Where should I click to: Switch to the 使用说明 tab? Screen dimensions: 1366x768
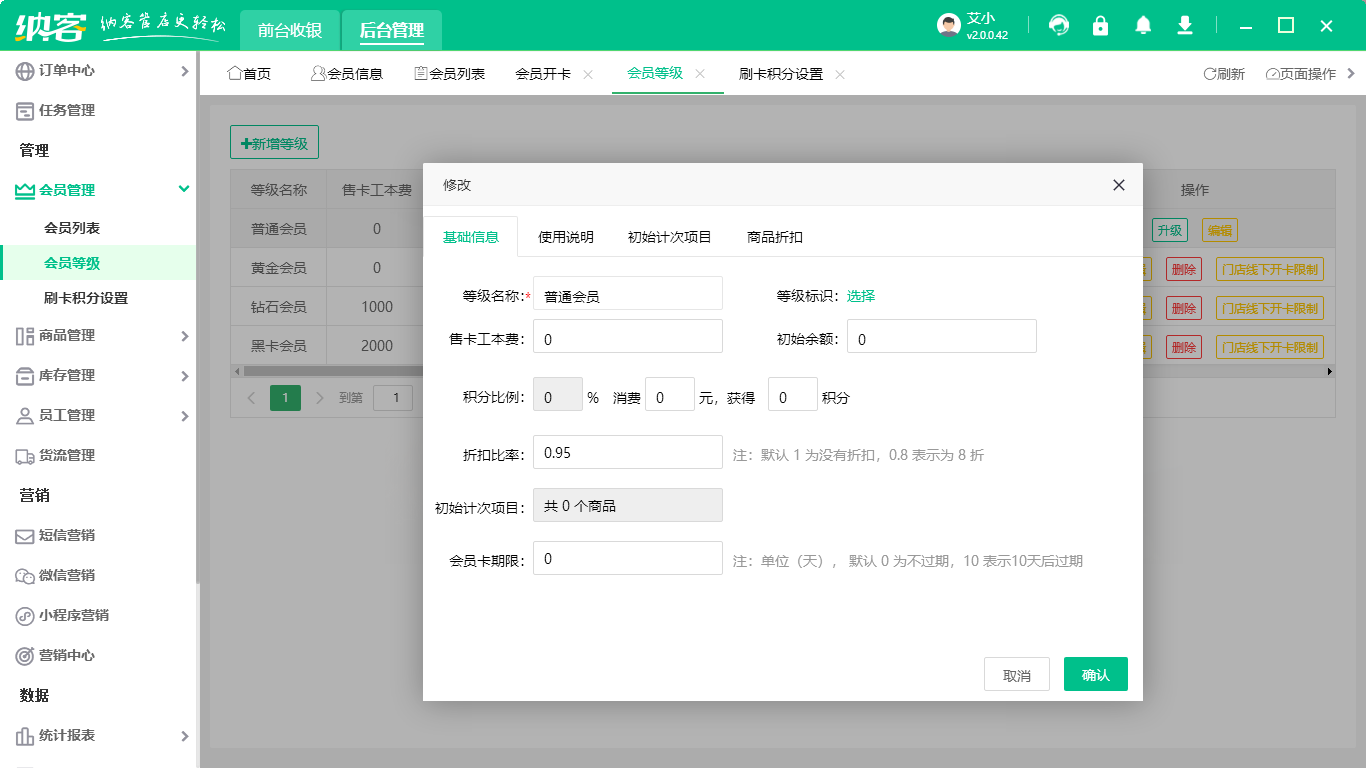[566, 237]
